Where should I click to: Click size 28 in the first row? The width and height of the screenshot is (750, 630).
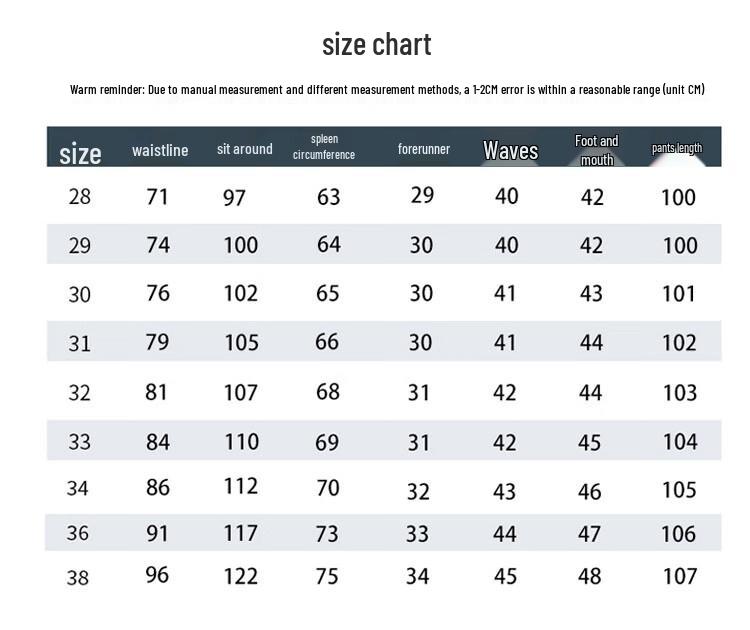[80, 197]
